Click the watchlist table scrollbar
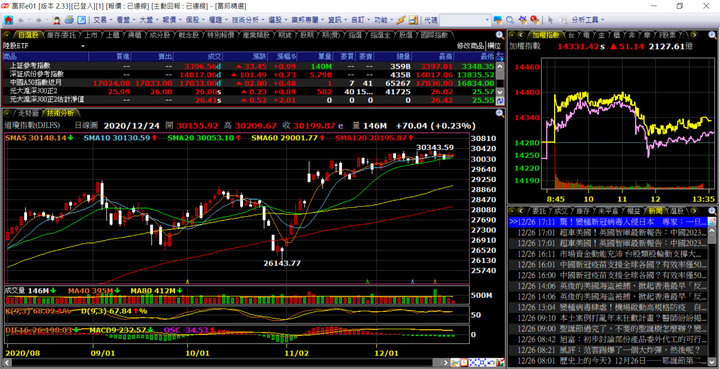Viewport: 720px width, 369px height. pyautogui.click(x=500, y=78)
